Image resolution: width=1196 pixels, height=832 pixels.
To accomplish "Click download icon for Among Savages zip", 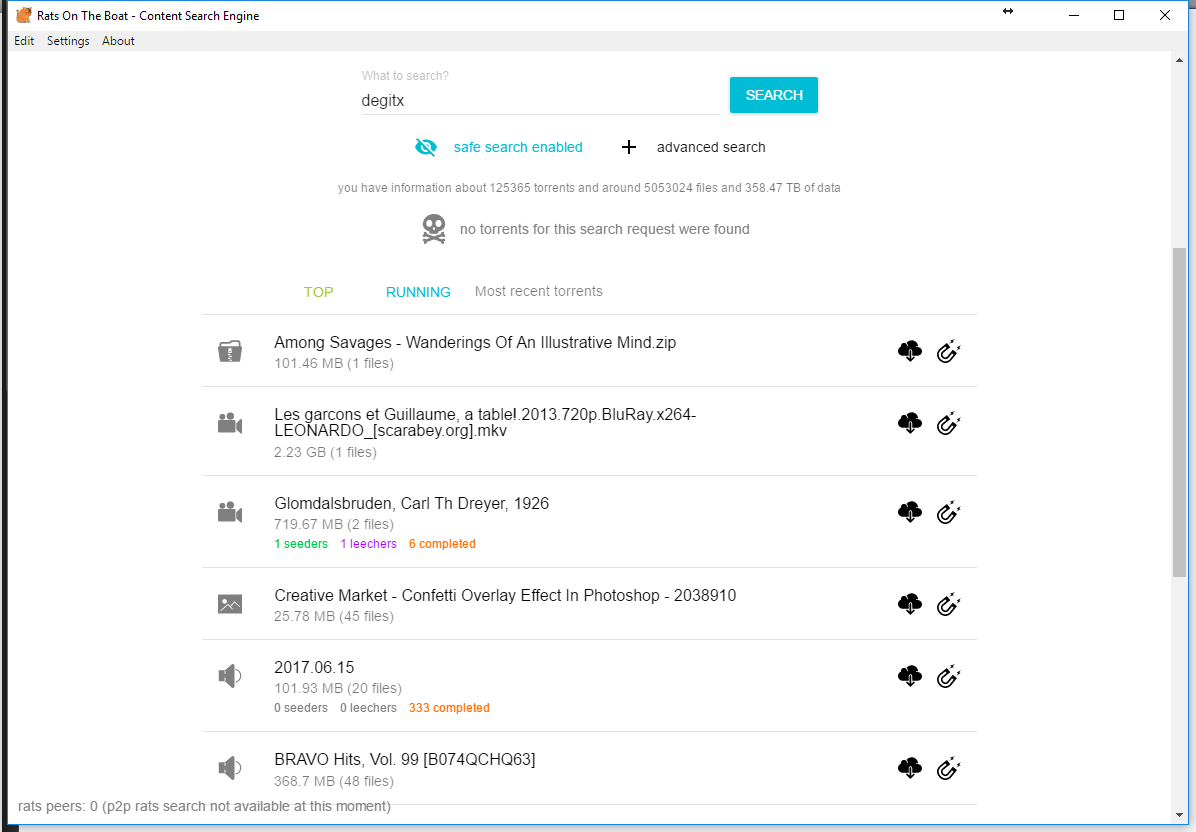I will point(909,351).
